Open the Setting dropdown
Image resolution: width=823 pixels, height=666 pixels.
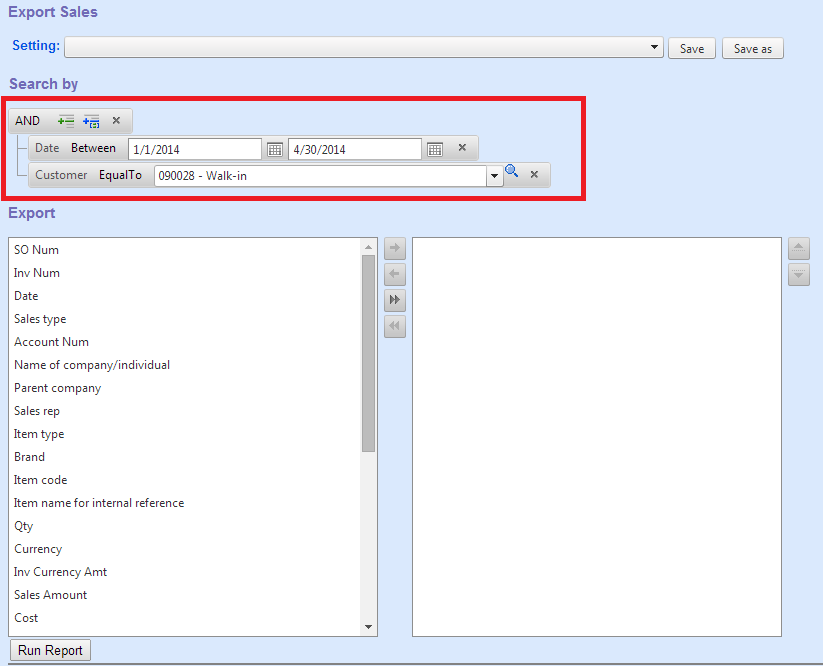654,47
